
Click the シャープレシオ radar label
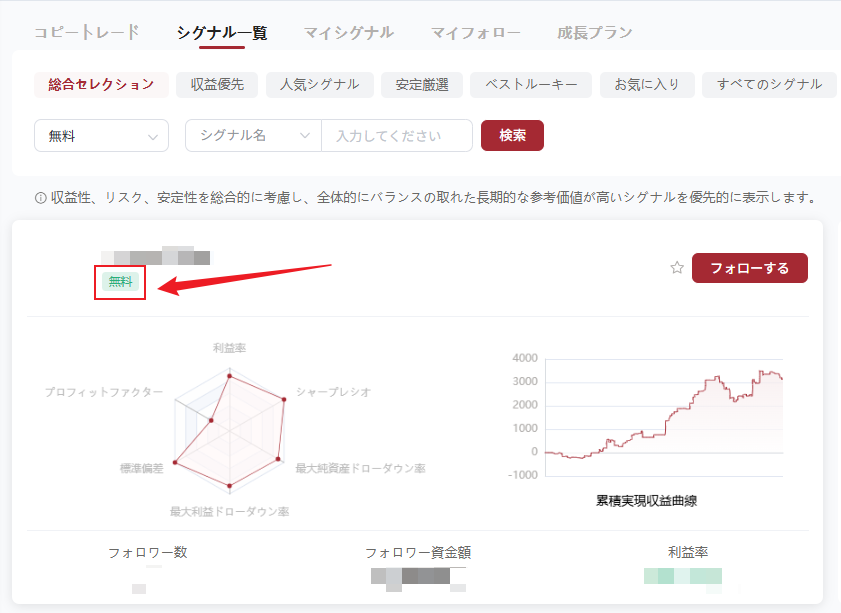(334, 392)
